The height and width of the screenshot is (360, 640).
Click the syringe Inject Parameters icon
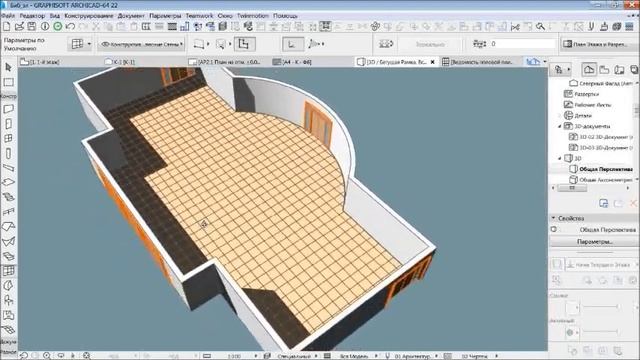point(604,27)
